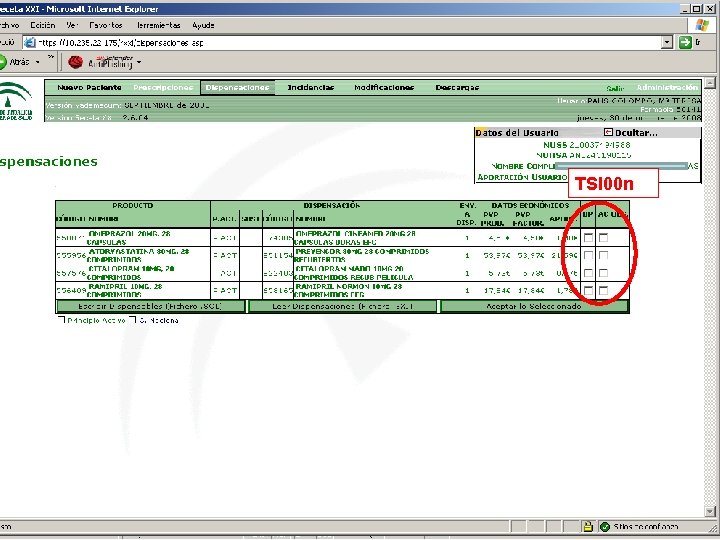Click the Aceptar lo Seleccionado button
This screenshot has height=540, width=720.
pyautogui.click(x=534, y=306)
